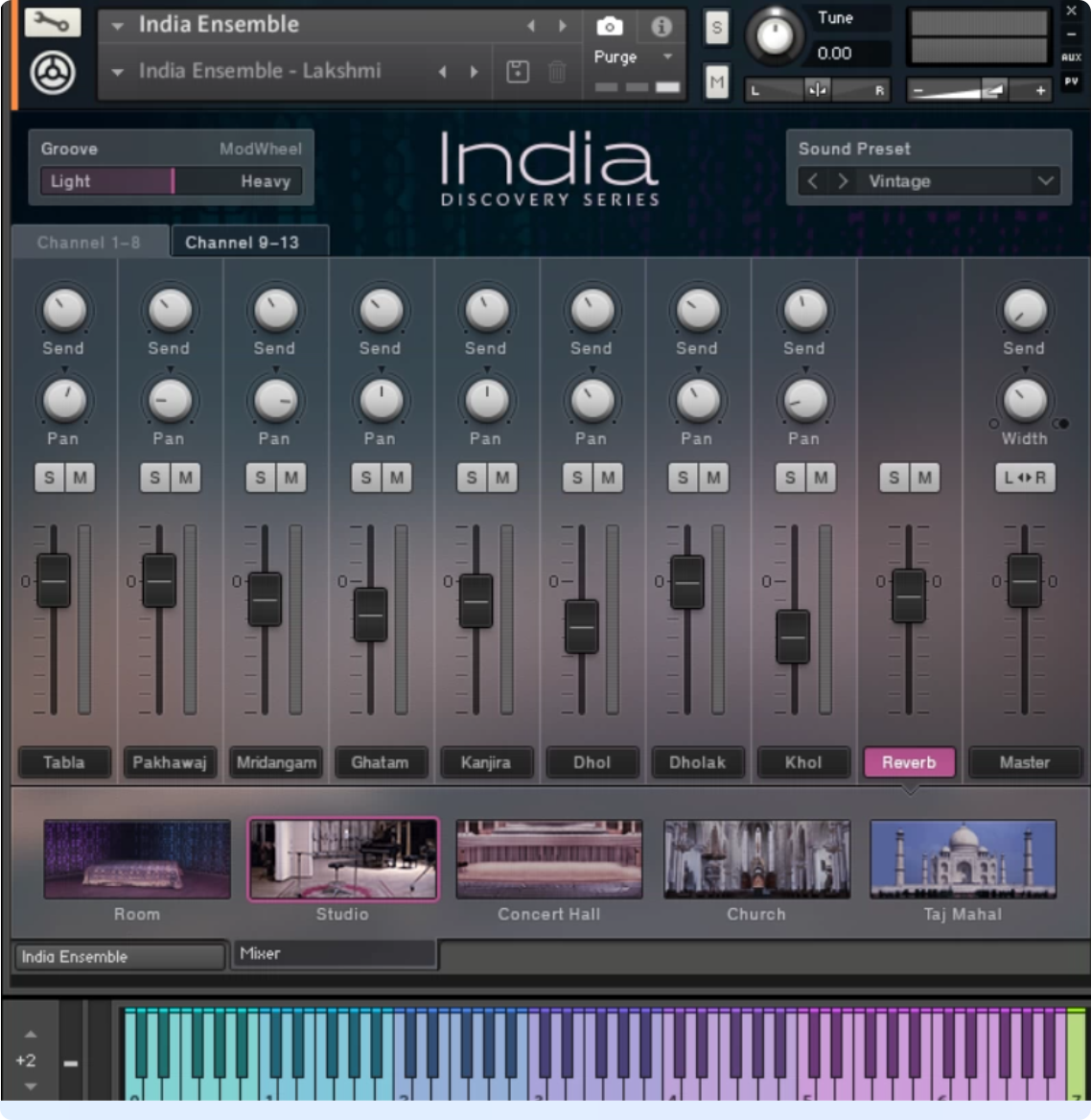The image size is (1091, 1120).
Task: Click the Tune knob
Action: click(775, 35)
